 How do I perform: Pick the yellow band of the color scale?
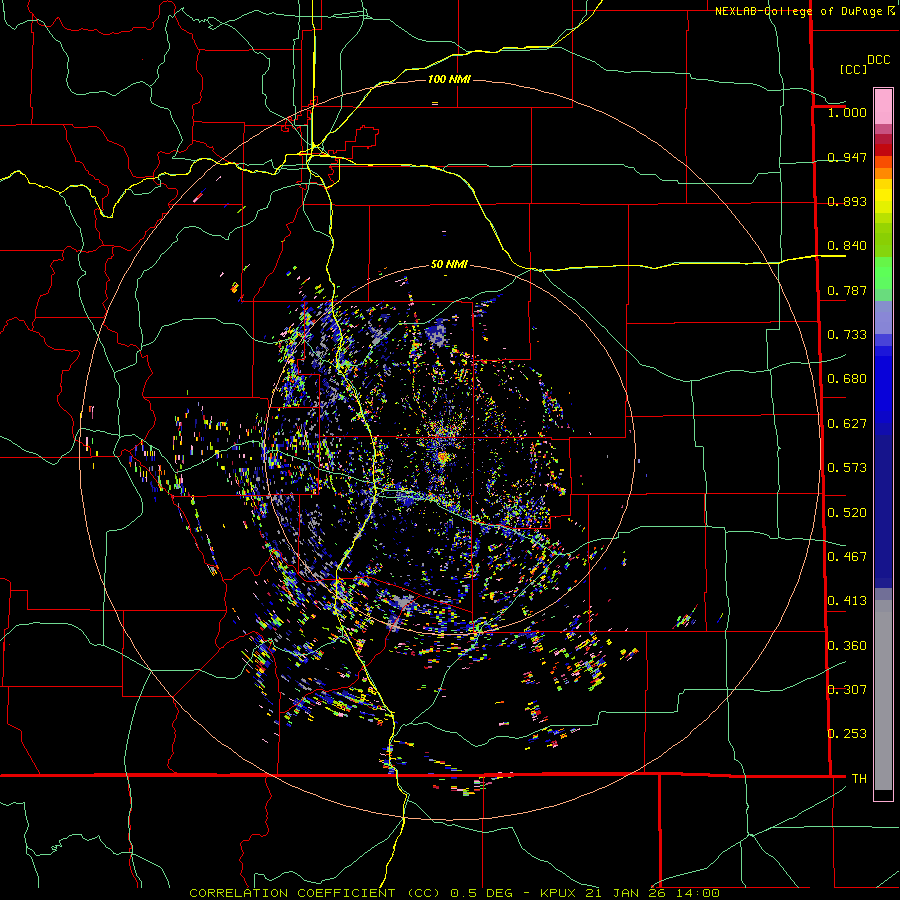click(x=883, y=196)
